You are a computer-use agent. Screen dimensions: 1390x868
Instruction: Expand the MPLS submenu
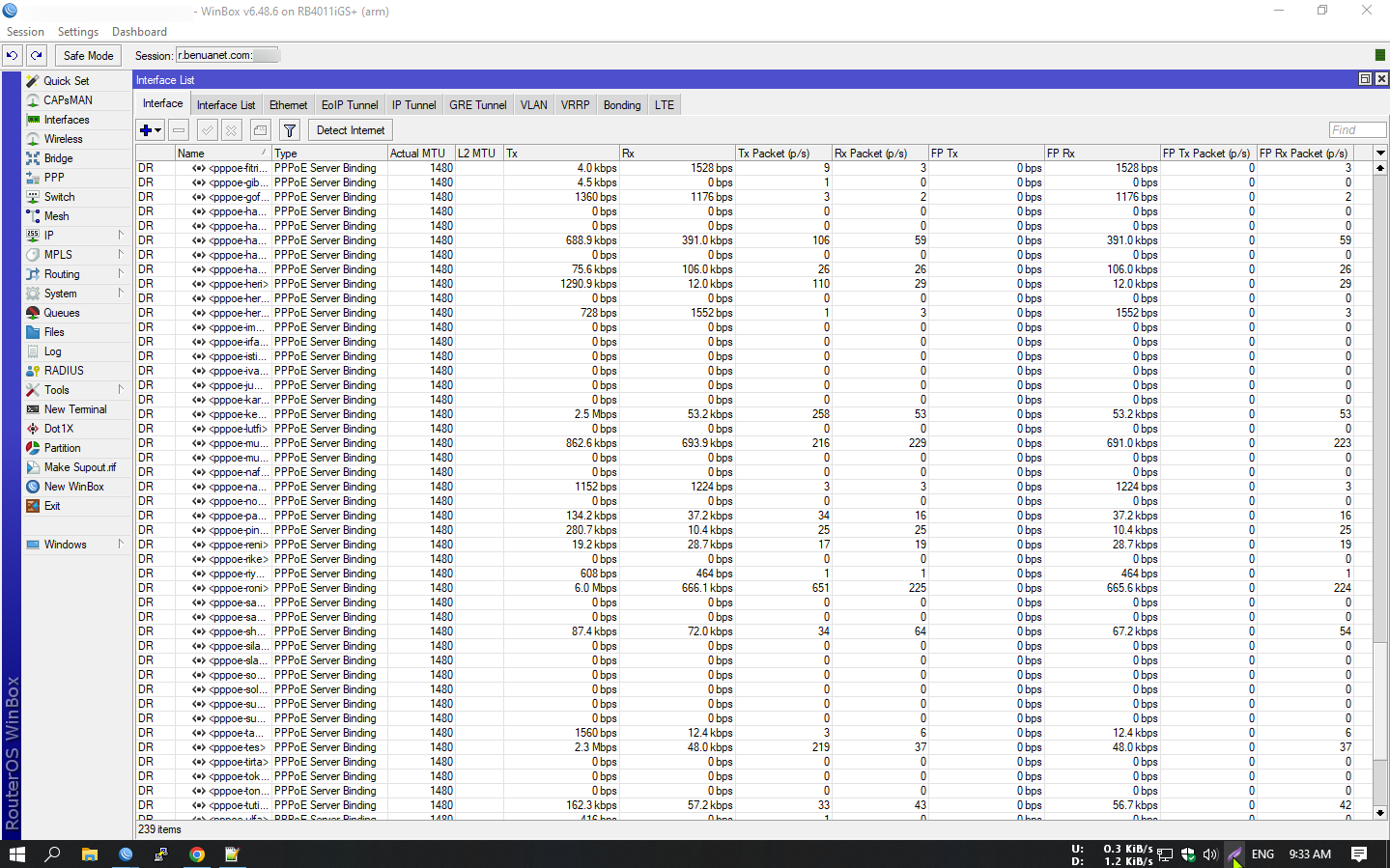click(76, 255)
